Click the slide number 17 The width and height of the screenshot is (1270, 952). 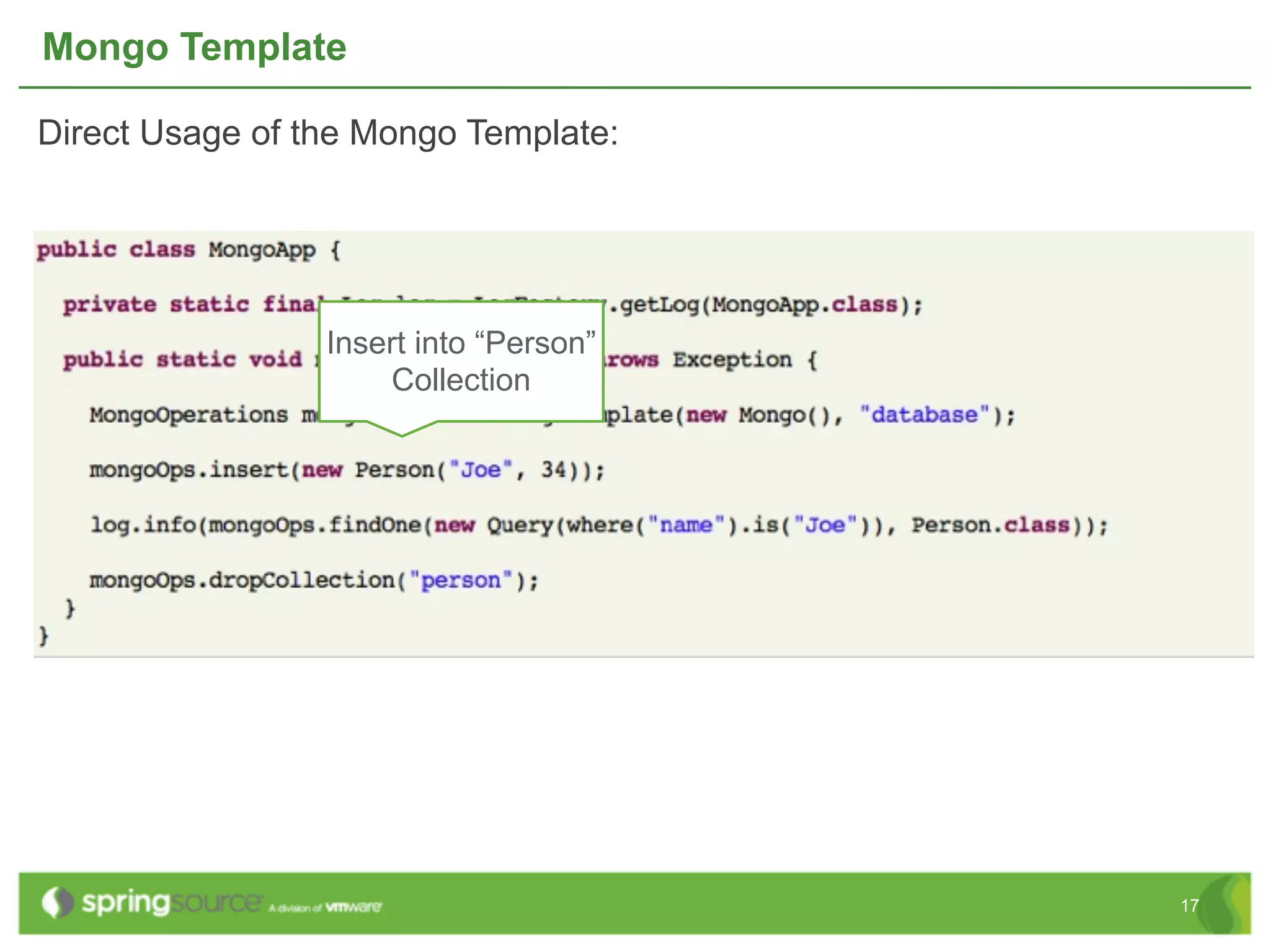point(1189,906)
